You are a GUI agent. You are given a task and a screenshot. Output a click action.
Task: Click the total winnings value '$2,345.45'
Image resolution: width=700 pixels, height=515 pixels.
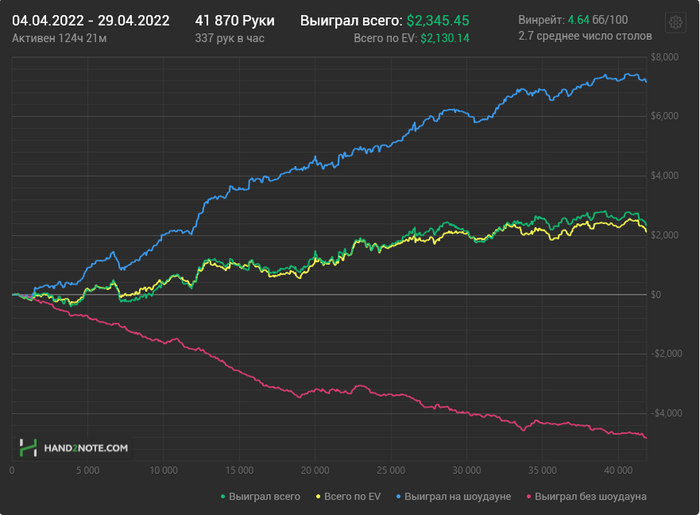438,21
